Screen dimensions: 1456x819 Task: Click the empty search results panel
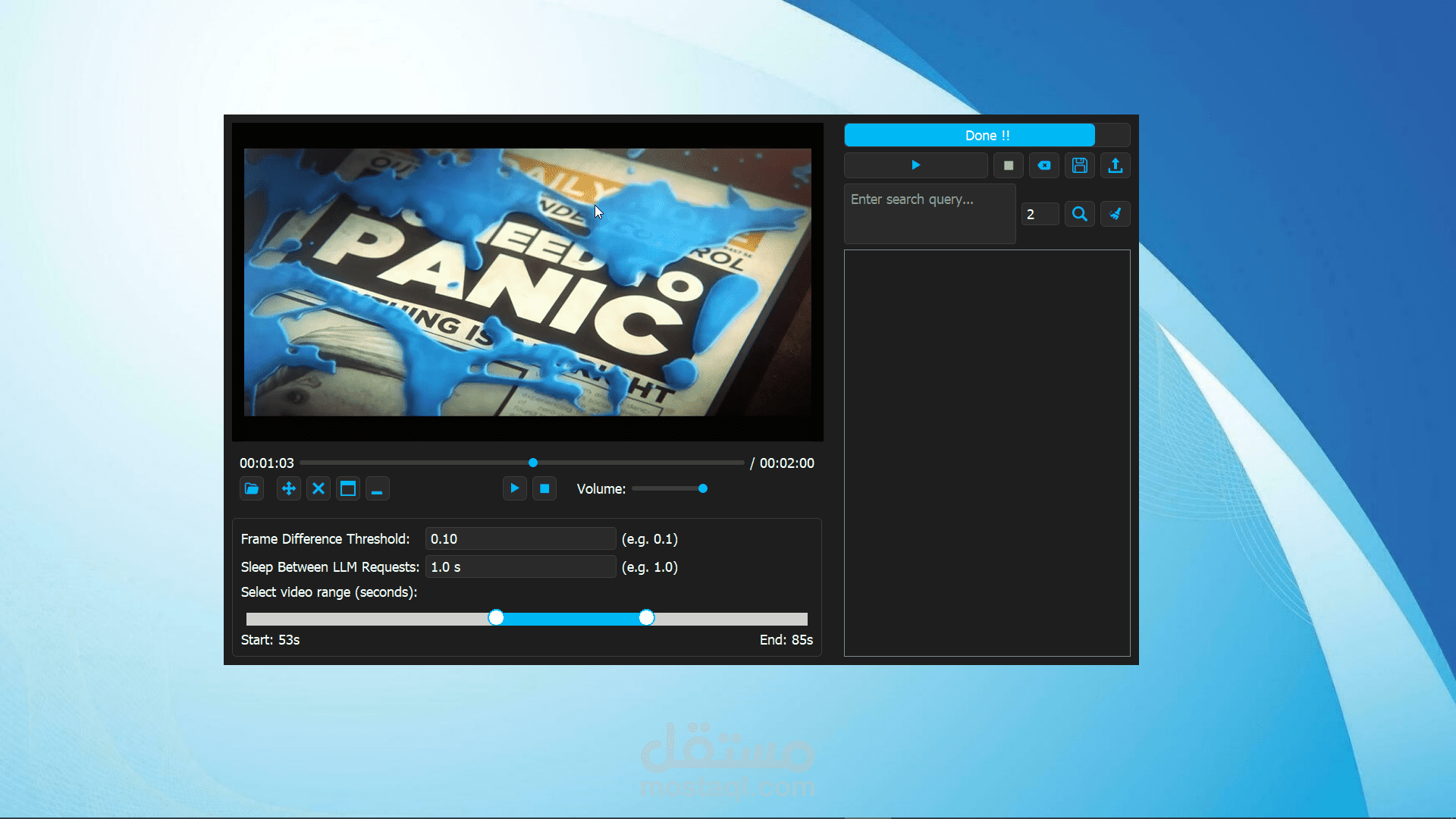coord(987,453)
